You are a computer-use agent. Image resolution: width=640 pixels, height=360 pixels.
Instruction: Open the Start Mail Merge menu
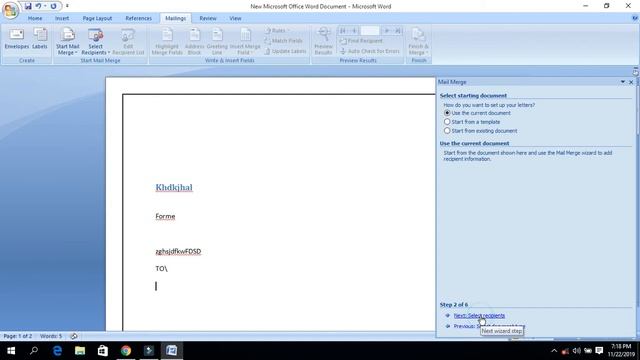coord(67,42)
